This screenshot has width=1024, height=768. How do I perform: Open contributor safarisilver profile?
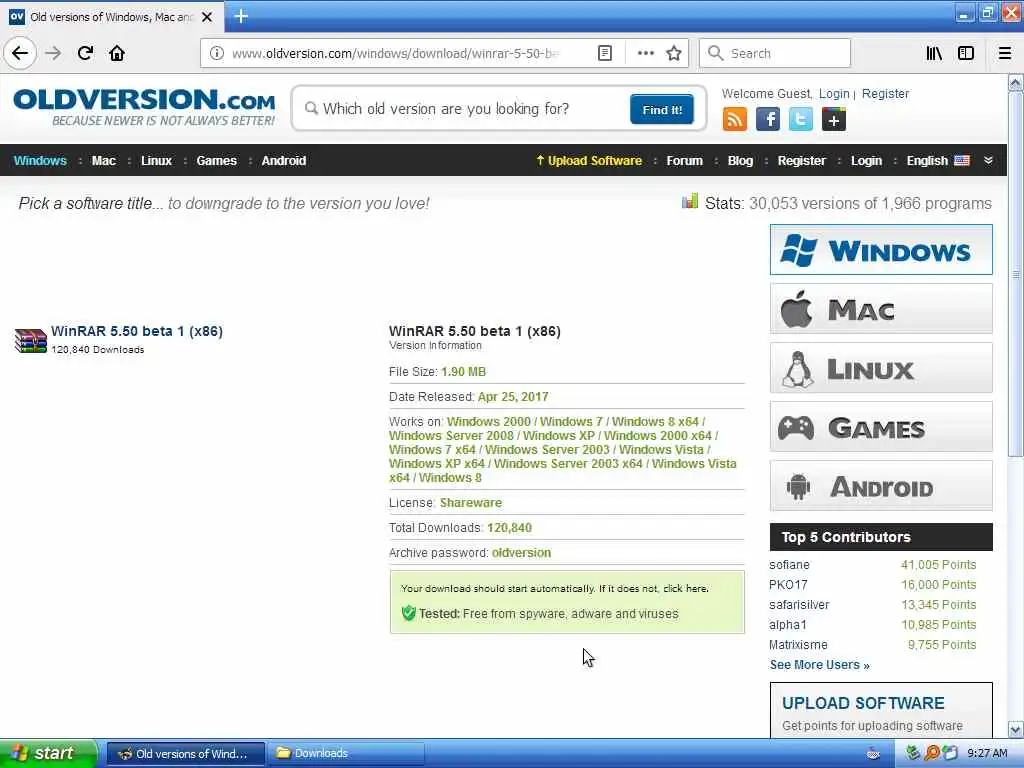coord(799,605)
